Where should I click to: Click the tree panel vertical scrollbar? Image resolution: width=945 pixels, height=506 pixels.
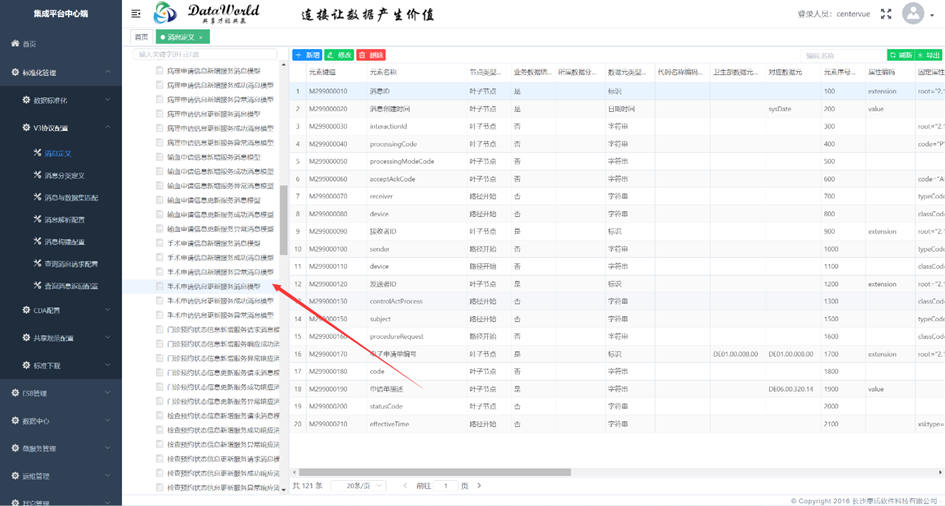(x=283, y=220)
